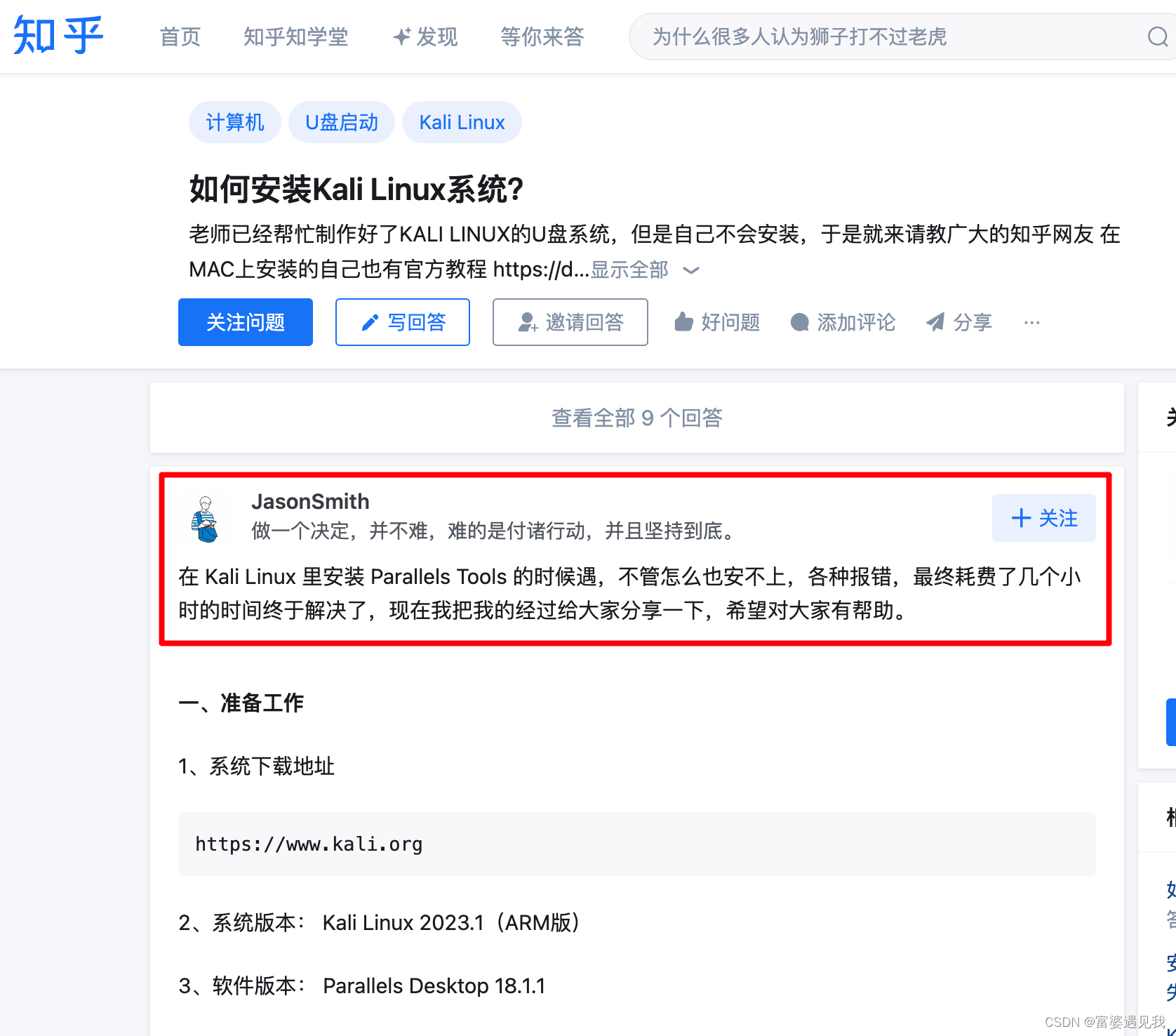Viewport: 1176px width, 1036px height.
Task: Click the search magnifier icon
Action: (1158, 36)
